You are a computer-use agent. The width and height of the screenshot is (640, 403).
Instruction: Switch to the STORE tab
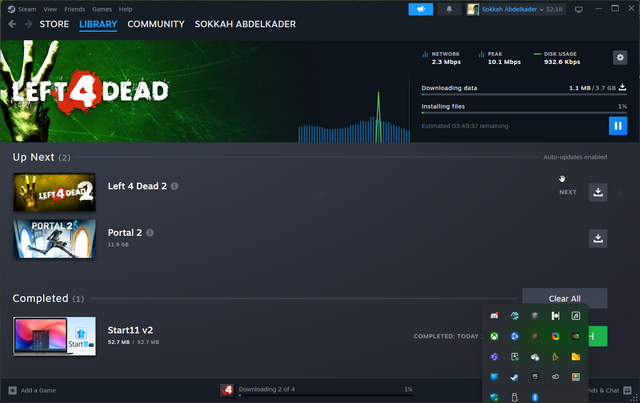pyautogui.click(x=54, y=24)
